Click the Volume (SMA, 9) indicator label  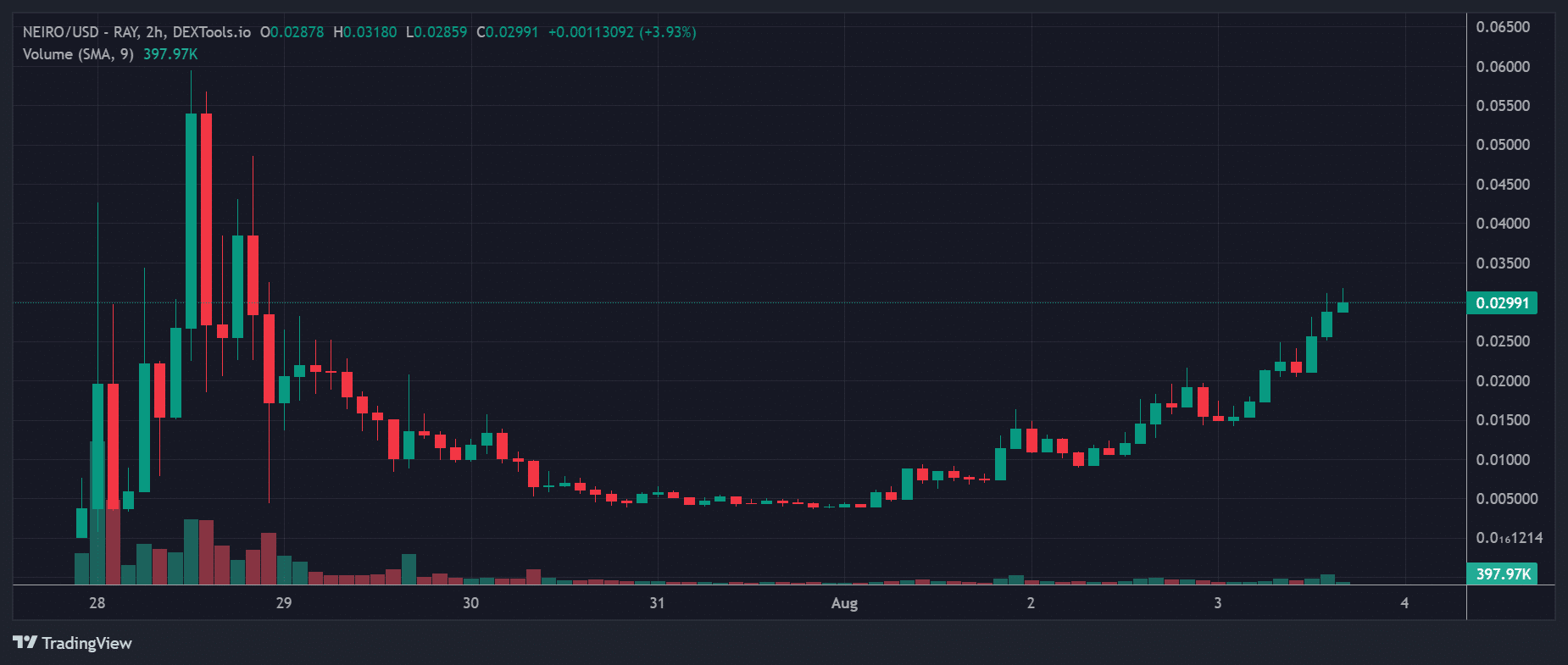coord(78,54)
